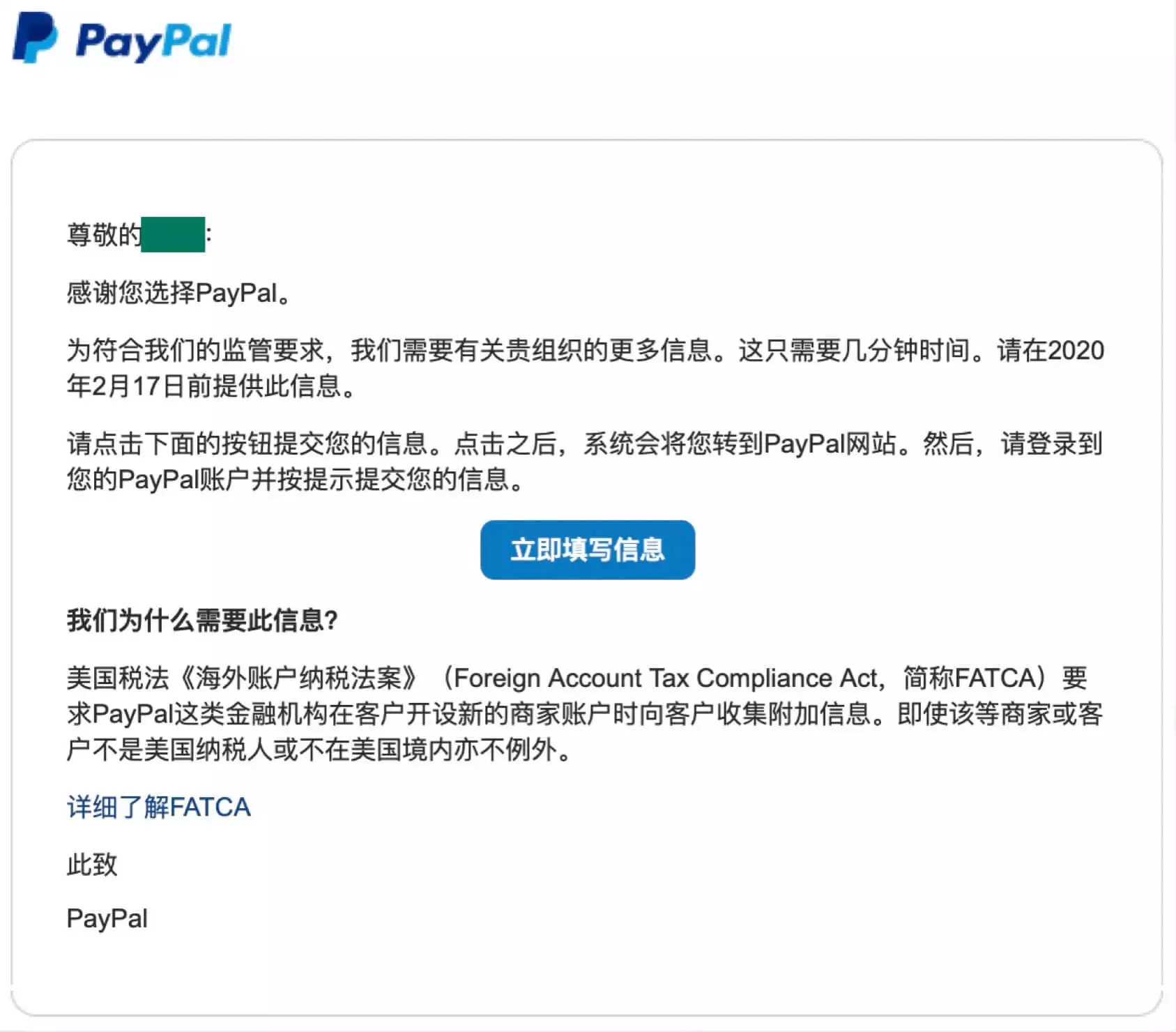Click the PayPal signature at email bottom
The height and width of the screenshot is (1032, 1176).
pos(107,918)
